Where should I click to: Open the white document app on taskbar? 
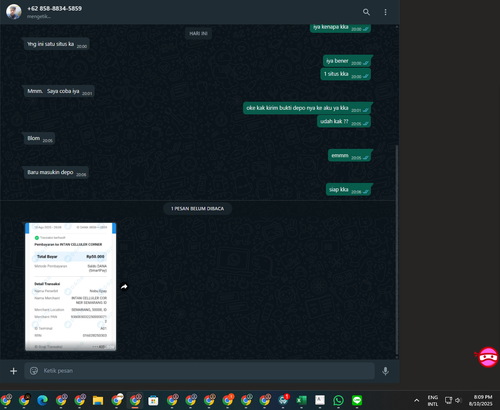coord(320,400)
